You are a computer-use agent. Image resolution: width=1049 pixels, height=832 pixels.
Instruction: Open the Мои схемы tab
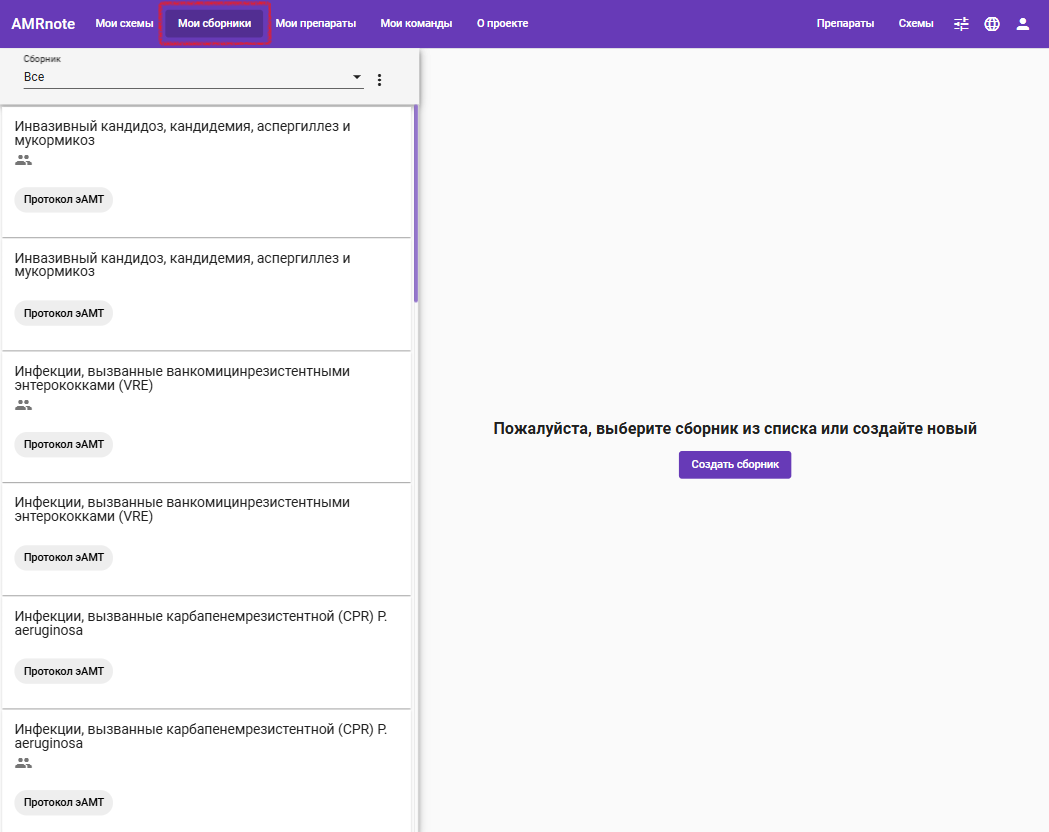(x=124, y=23)
